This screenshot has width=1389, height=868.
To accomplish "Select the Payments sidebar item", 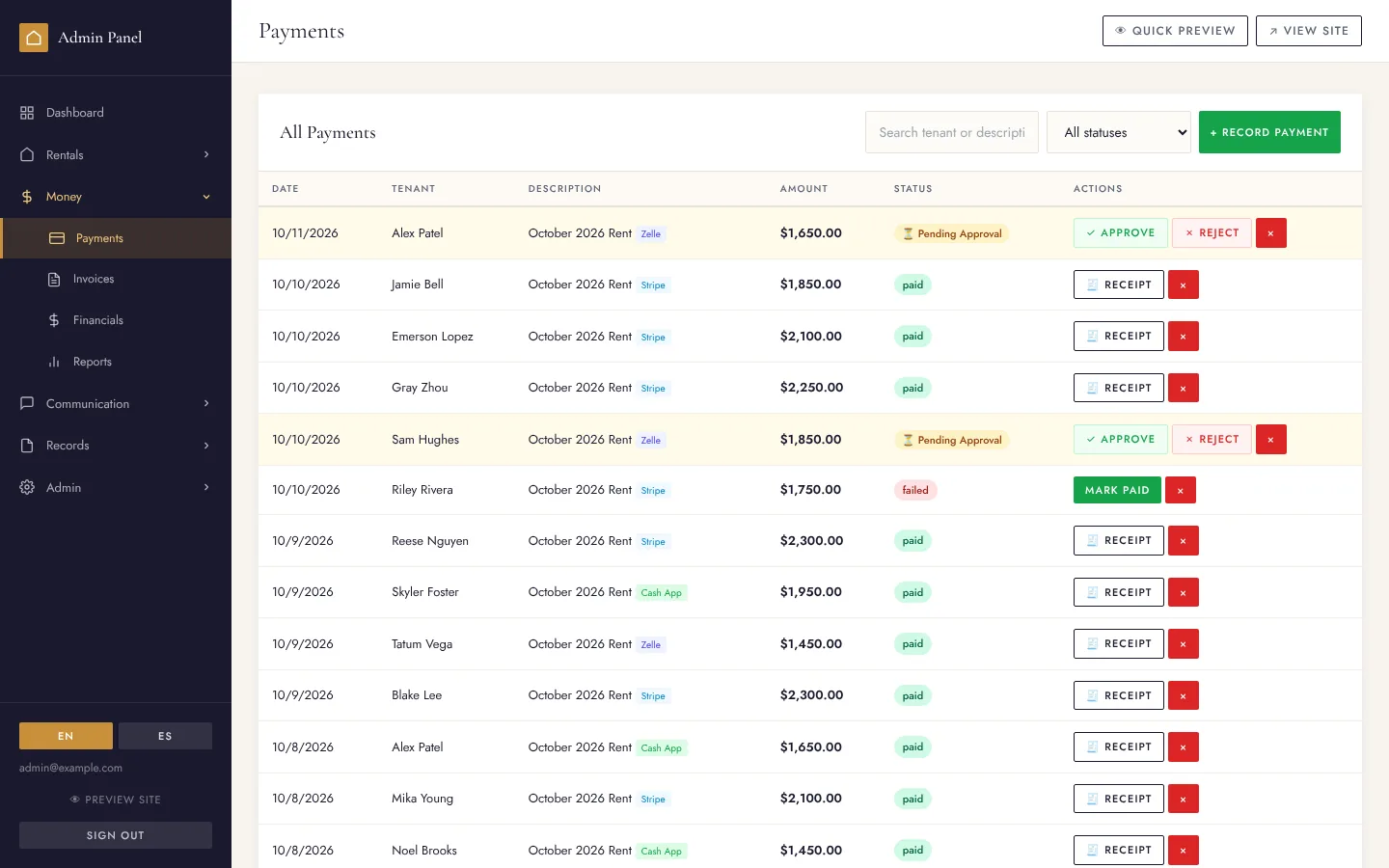I will pos(116,238).
